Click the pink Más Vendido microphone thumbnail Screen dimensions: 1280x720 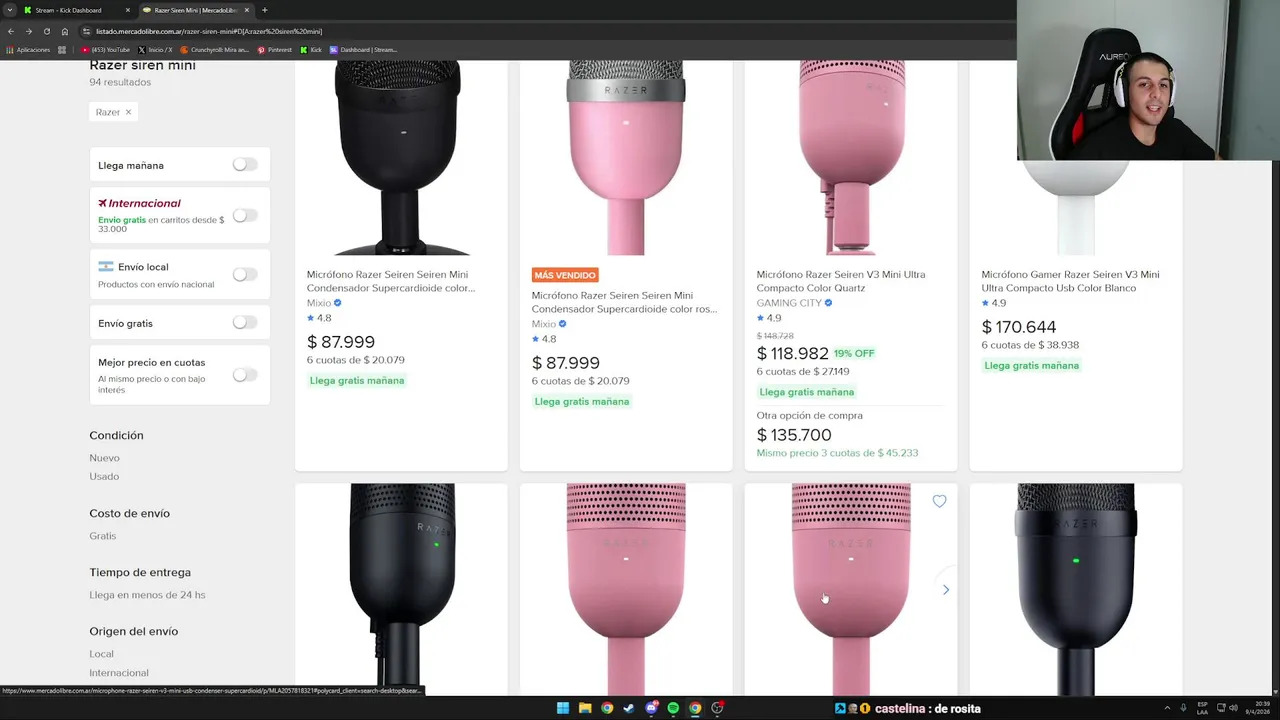coord(626,158)
